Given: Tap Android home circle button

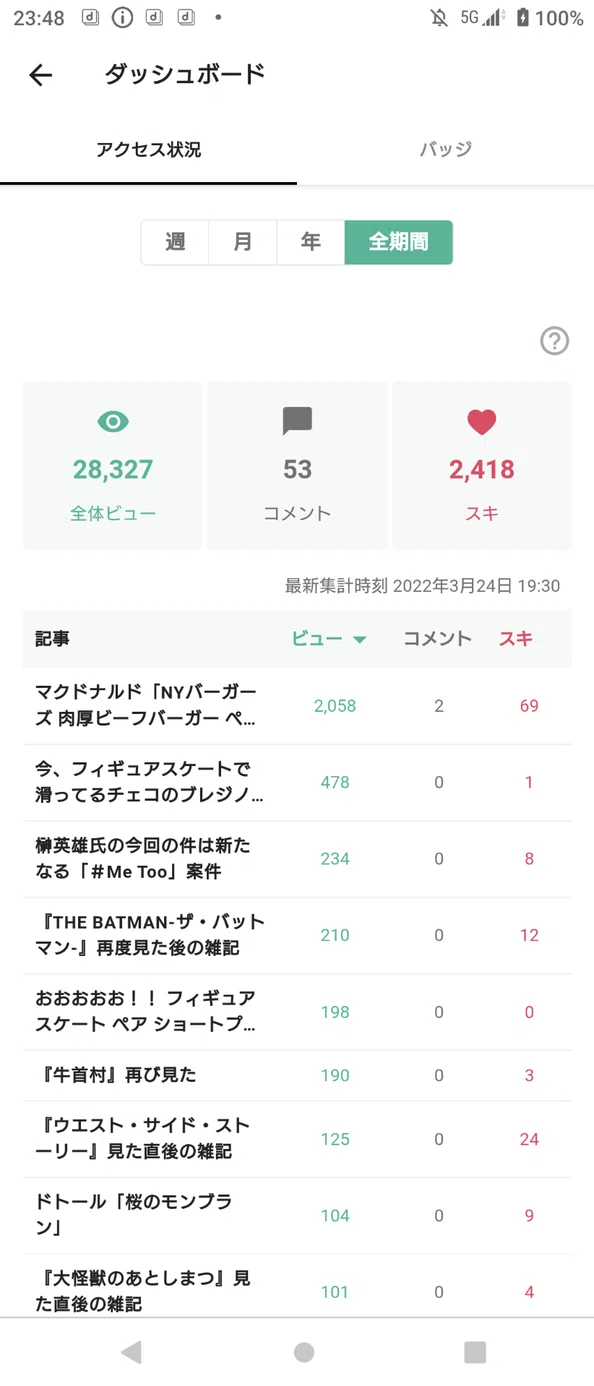Looking at the screenshot, I should point(304,1352).
